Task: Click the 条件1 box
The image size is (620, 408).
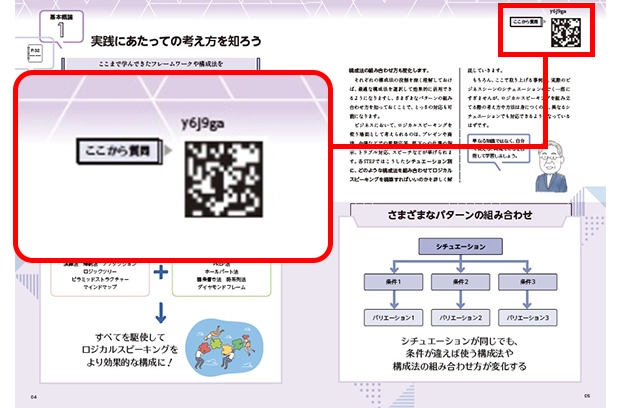Action: click(x=393, y=282)
